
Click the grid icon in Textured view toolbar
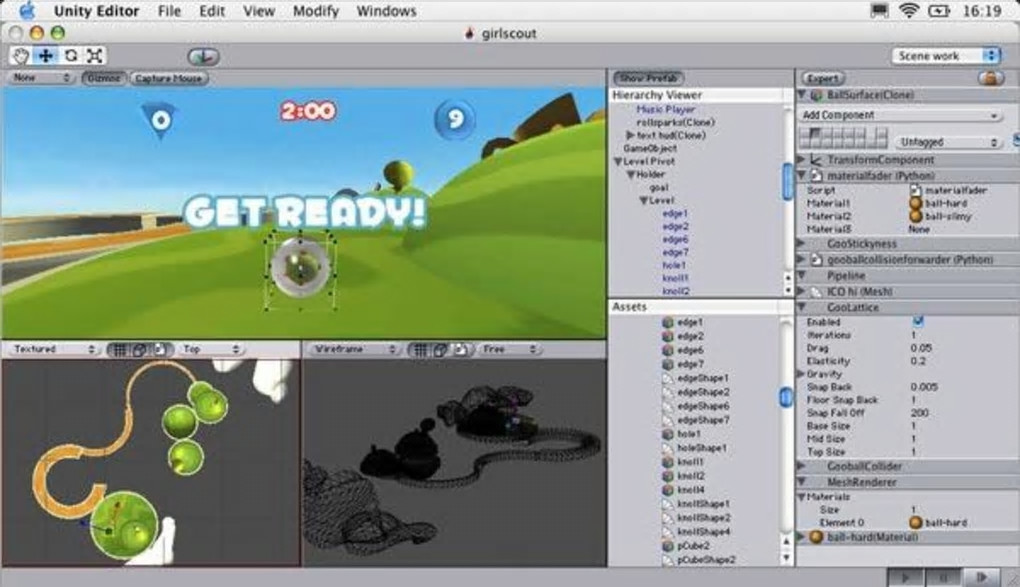click(120, 349)
